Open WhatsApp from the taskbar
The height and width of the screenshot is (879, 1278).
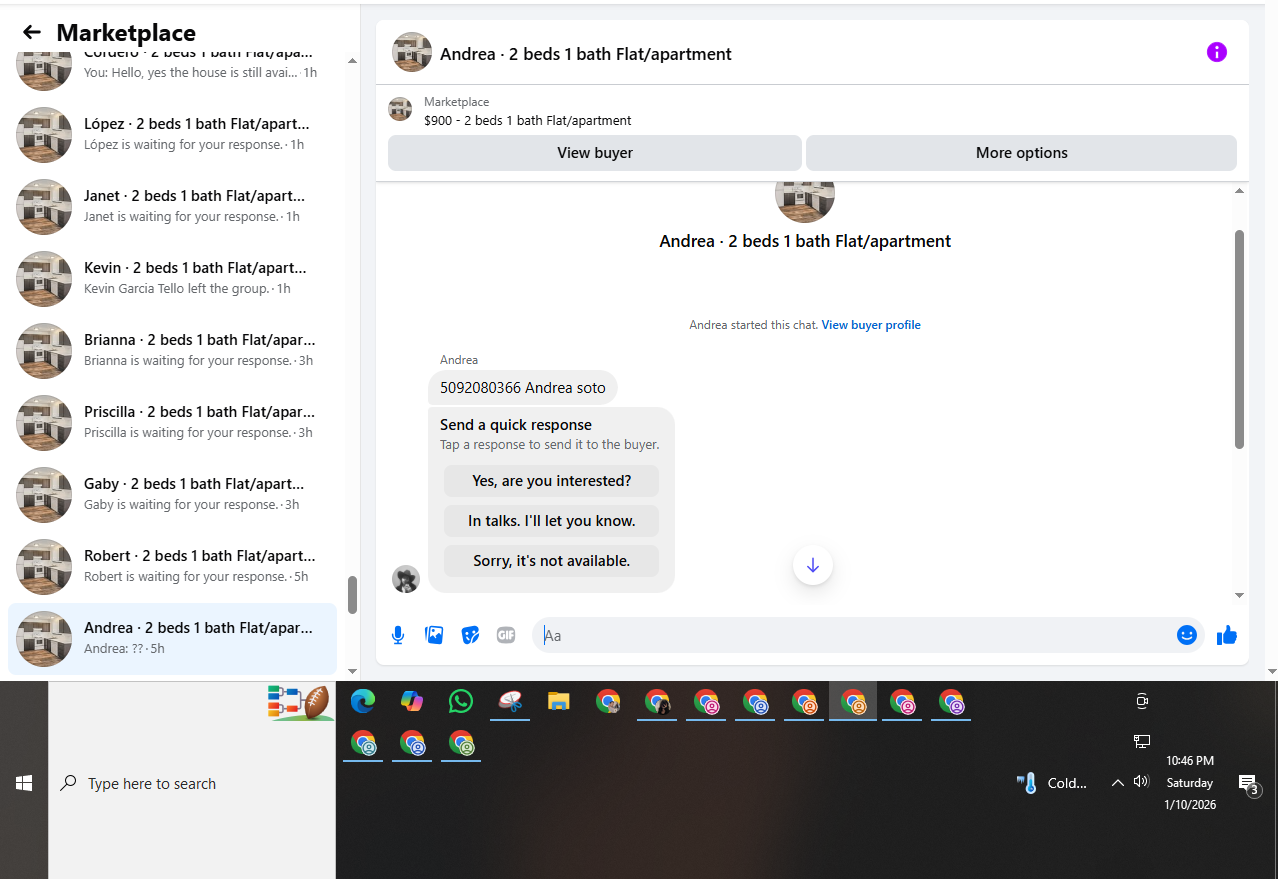pyautogui.click(x=461, y=702)
